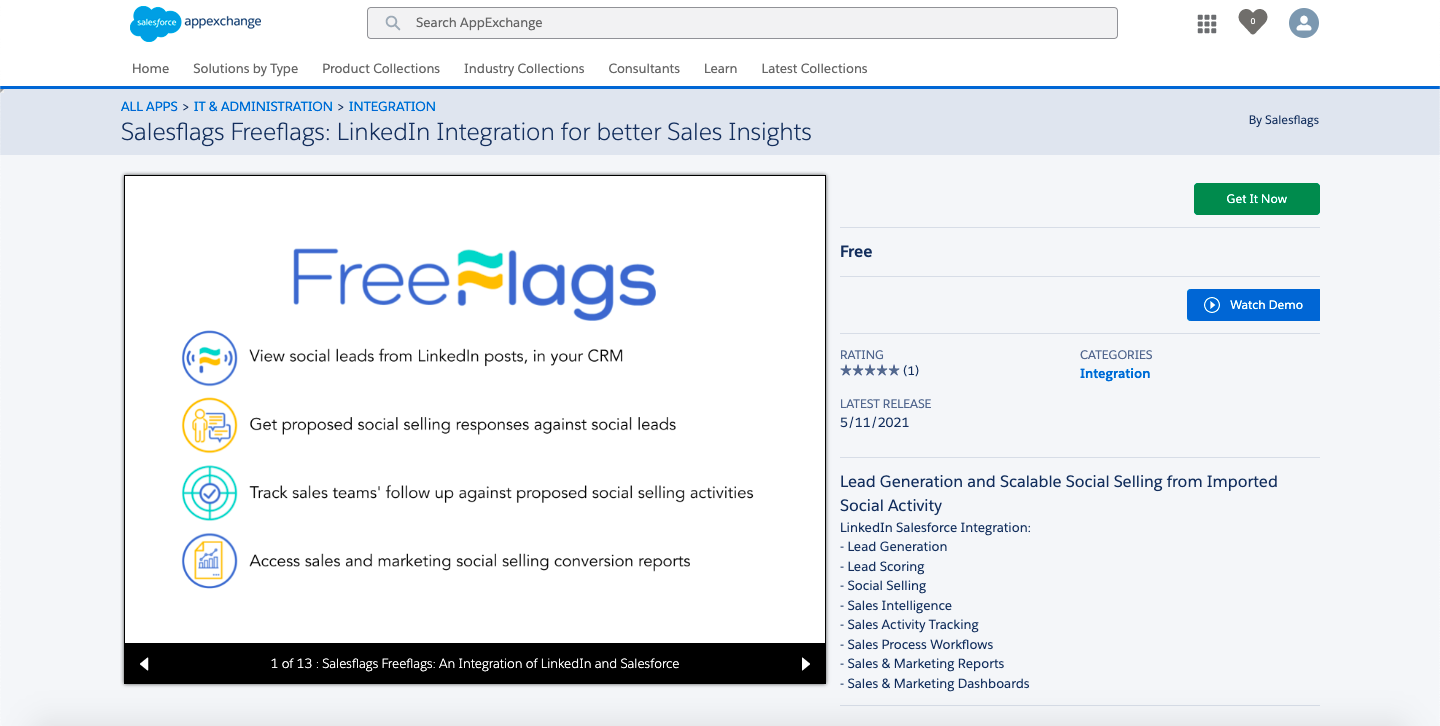1440x726 pixels.
Task: Click the '1 of 13' slide caption
Action: (x=475, y=664)
